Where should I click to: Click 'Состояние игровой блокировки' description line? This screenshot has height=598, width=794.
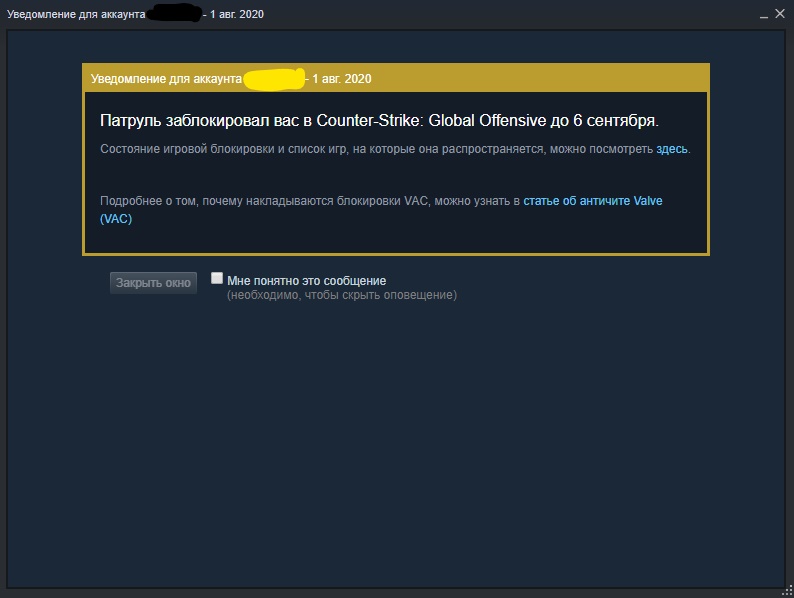click(395, 149)
